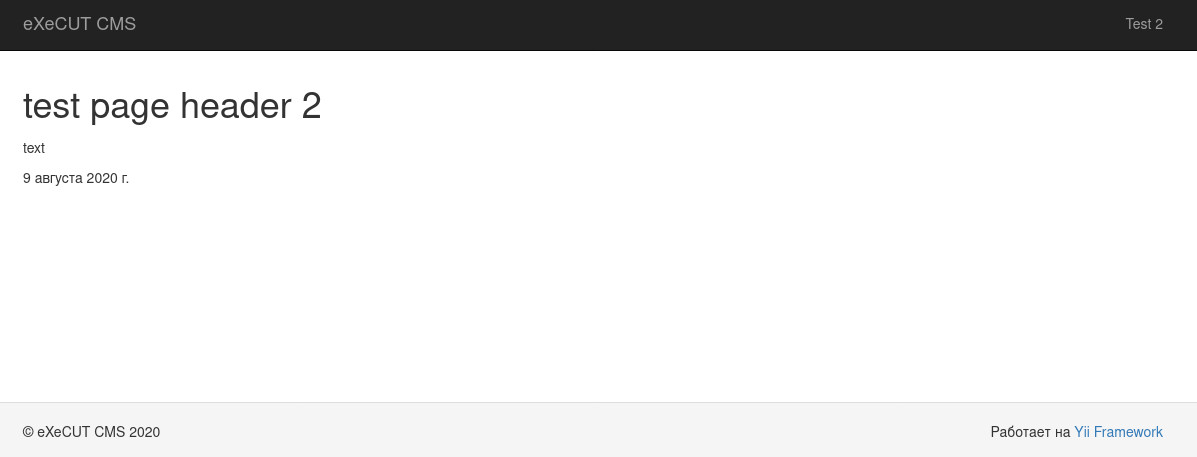Click the word 'Framework' in footer link
This screenshot has width=1197, height=457.
pos(1128,432)
